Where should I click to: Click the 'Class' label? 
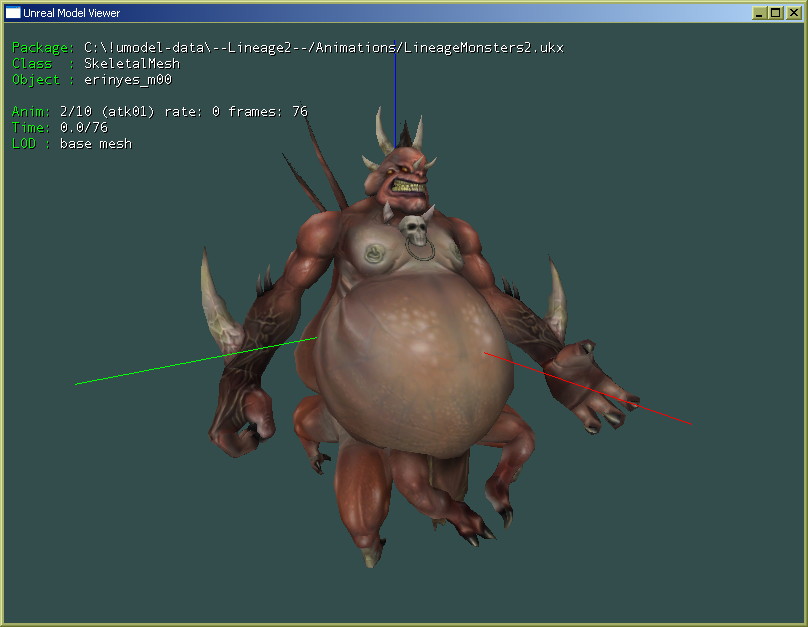coord(32,63)
